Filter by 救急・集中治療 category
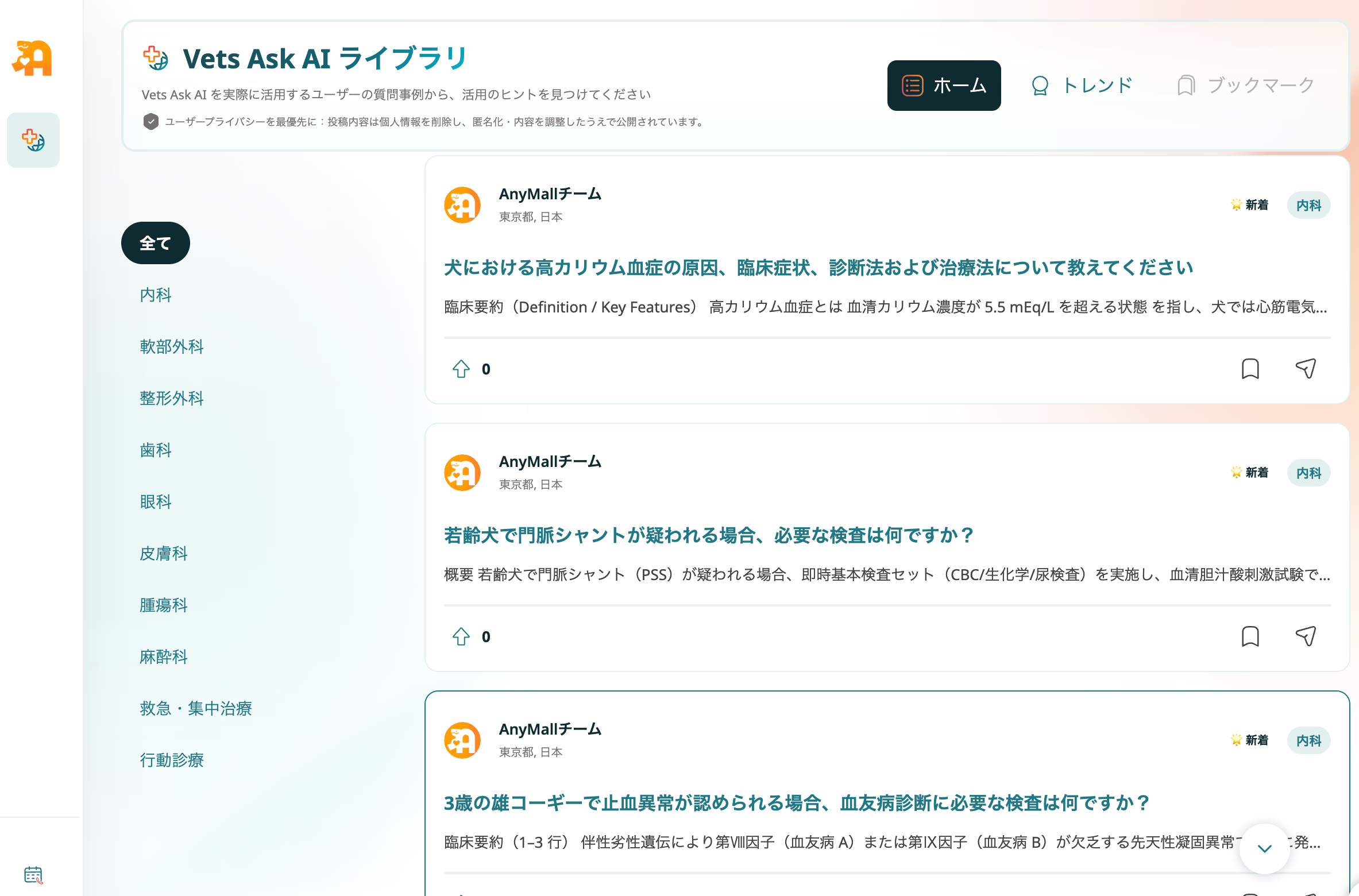 click(196, 708)
